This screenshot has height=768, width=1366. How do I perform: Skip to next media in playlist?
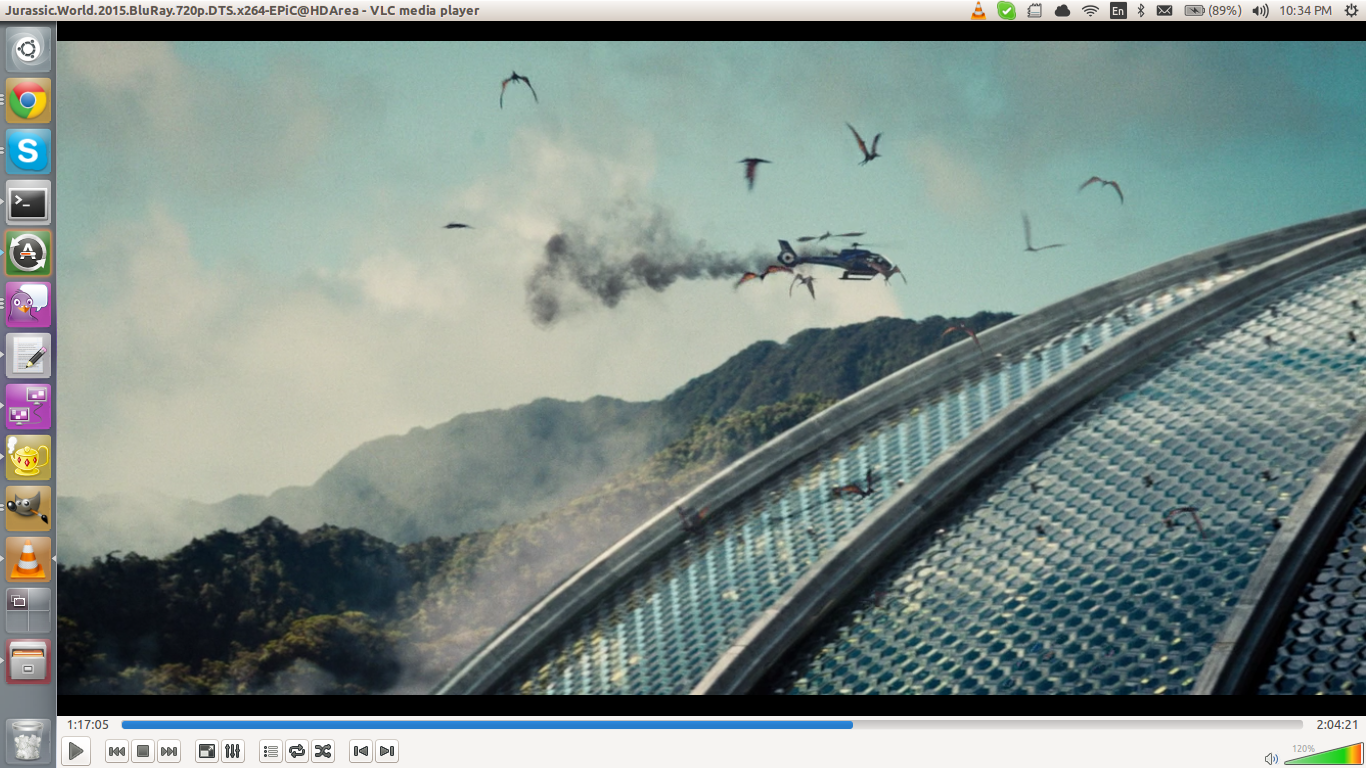(x=169, y=751)
